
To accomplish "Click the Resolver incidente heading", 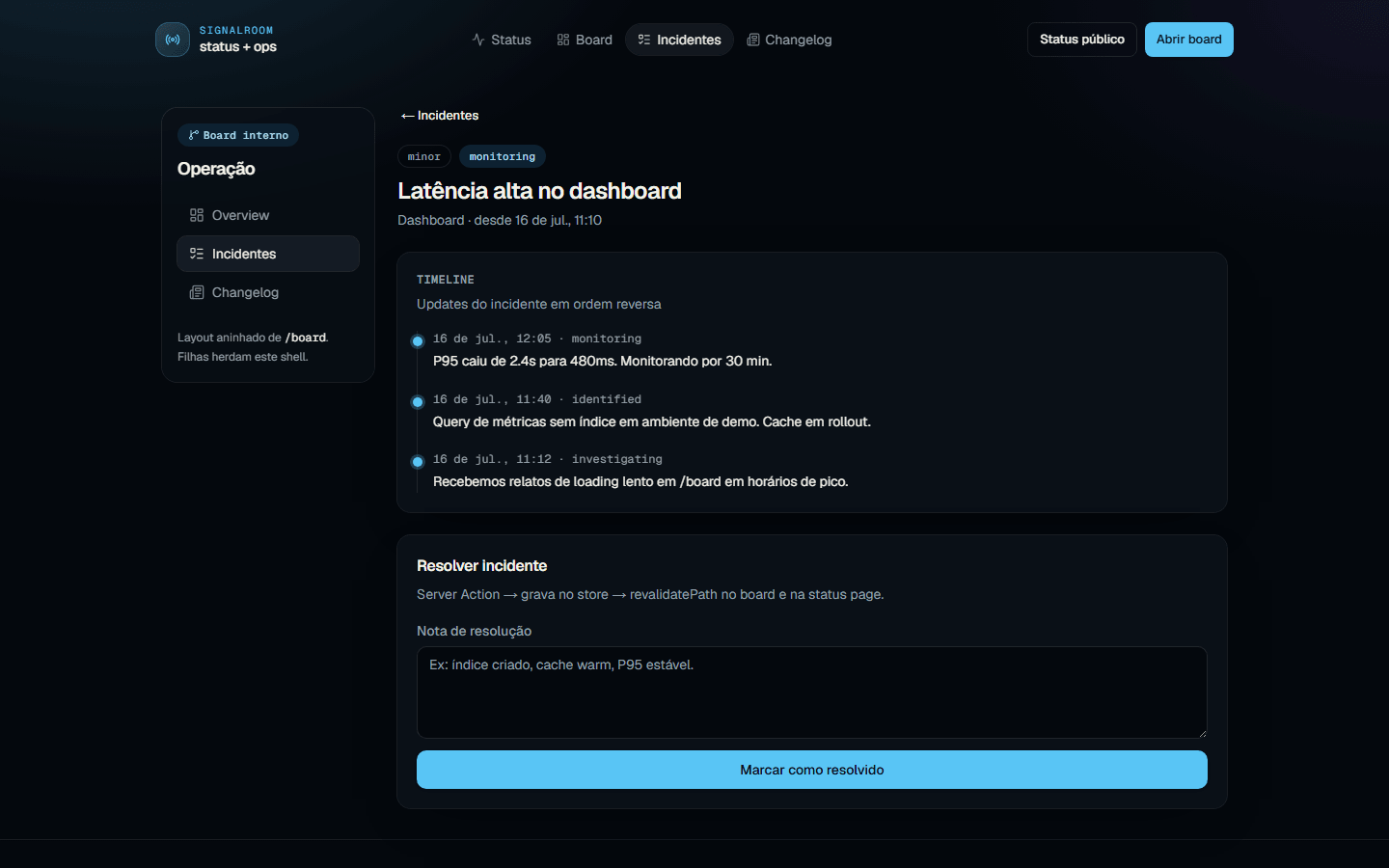I will click(x=482, y=566).
